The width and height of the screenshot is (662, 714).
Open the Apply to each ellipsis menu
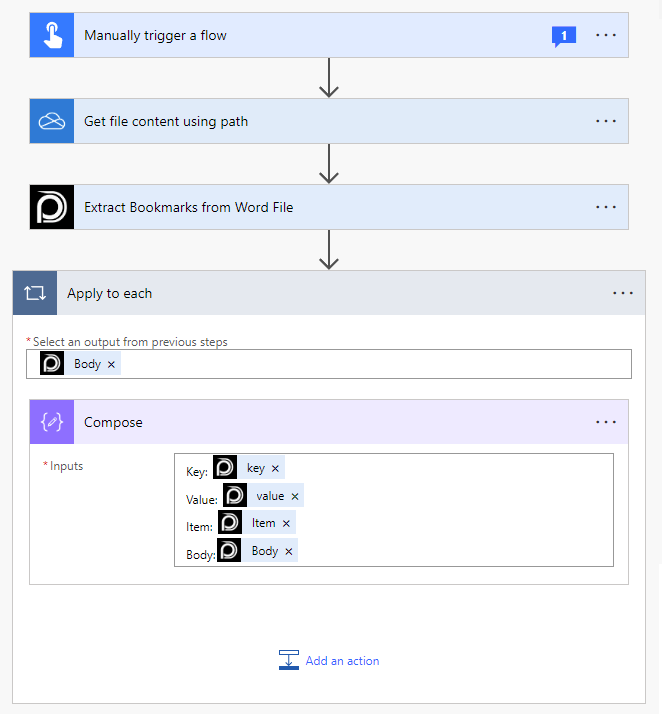point(623,293)
